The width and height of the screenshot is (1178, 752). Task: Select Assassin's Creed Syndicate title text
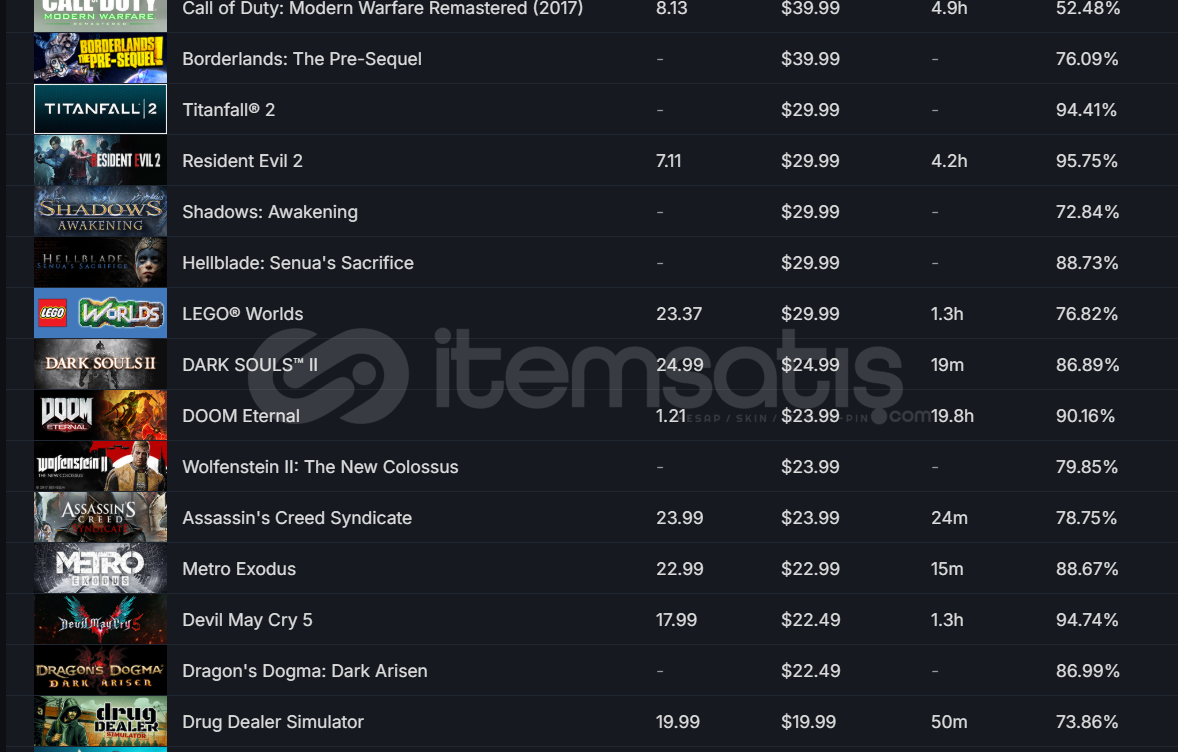tap(297, 518)
